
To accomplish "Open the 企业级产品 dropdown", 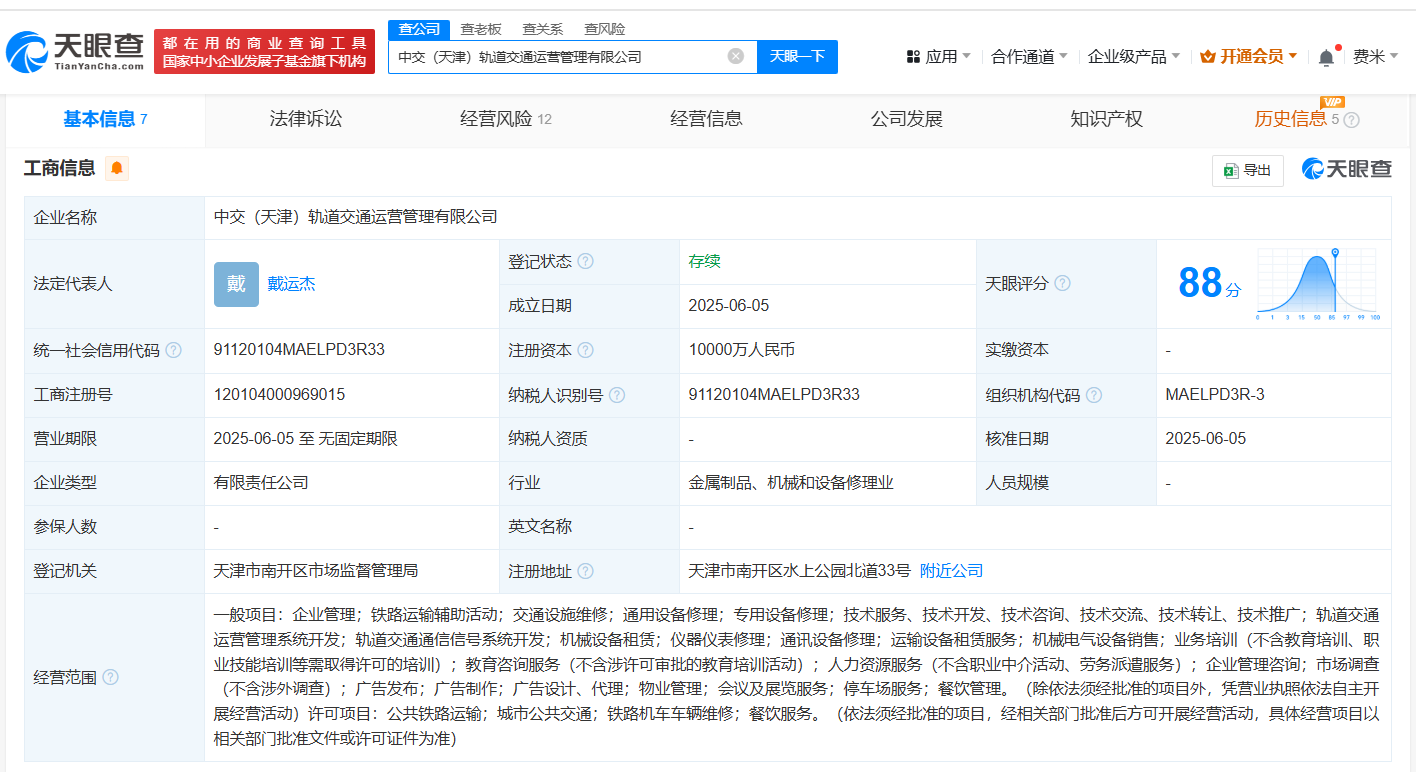I will point(1133,57).
